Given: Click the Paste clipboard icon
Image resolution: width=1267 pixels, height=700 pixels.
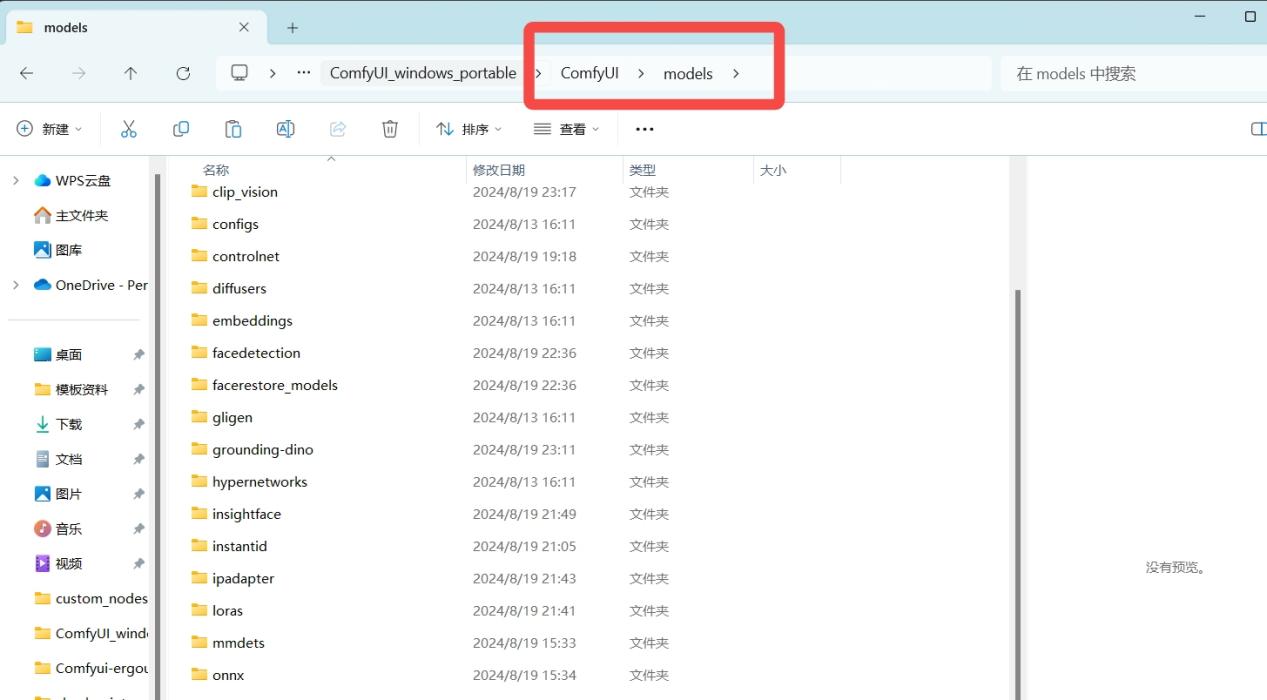Looking at the screenshot, I should (x=233, y=129).
